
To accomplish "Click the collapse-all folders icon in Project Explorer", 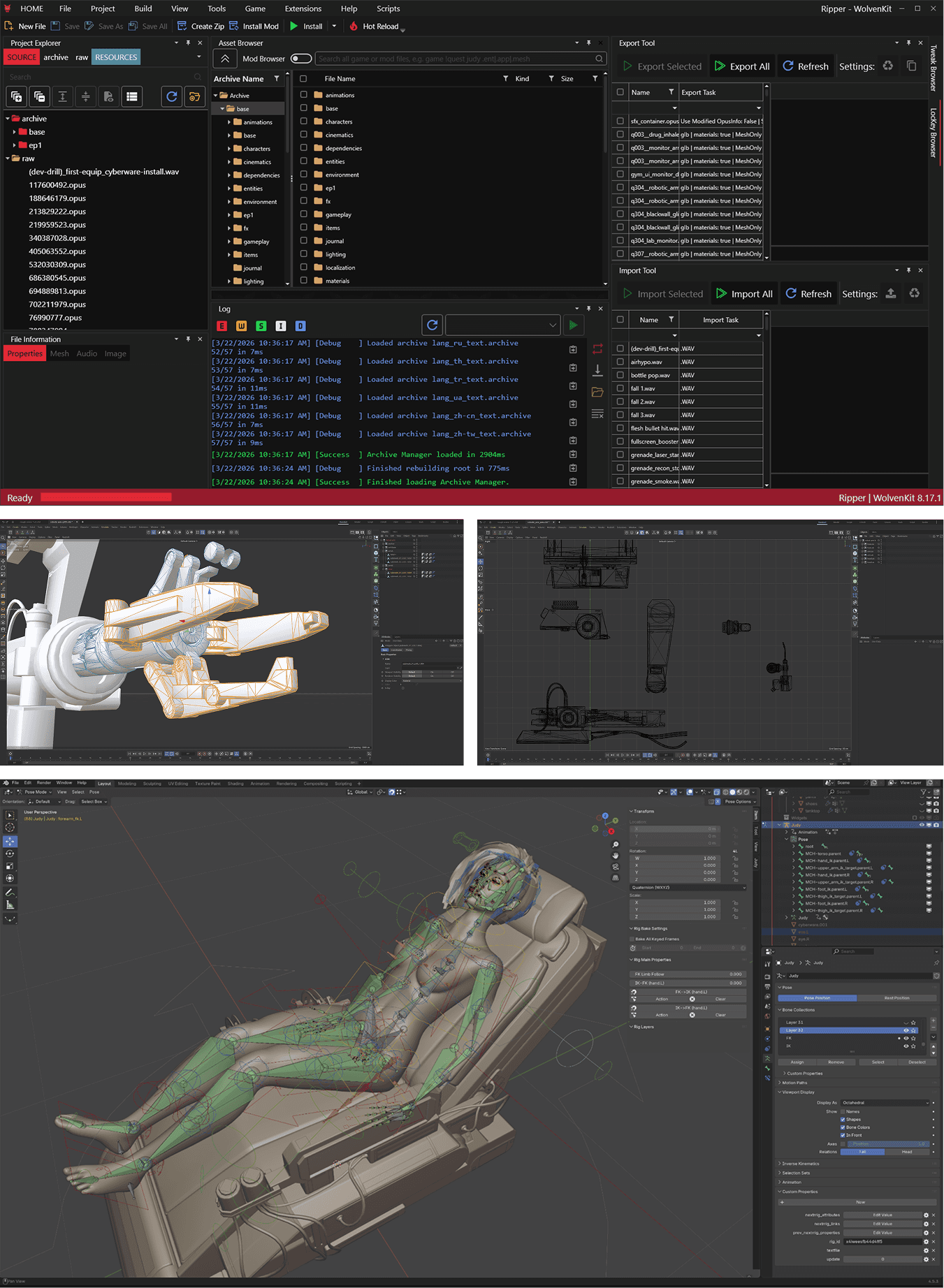I will (39, 96).
